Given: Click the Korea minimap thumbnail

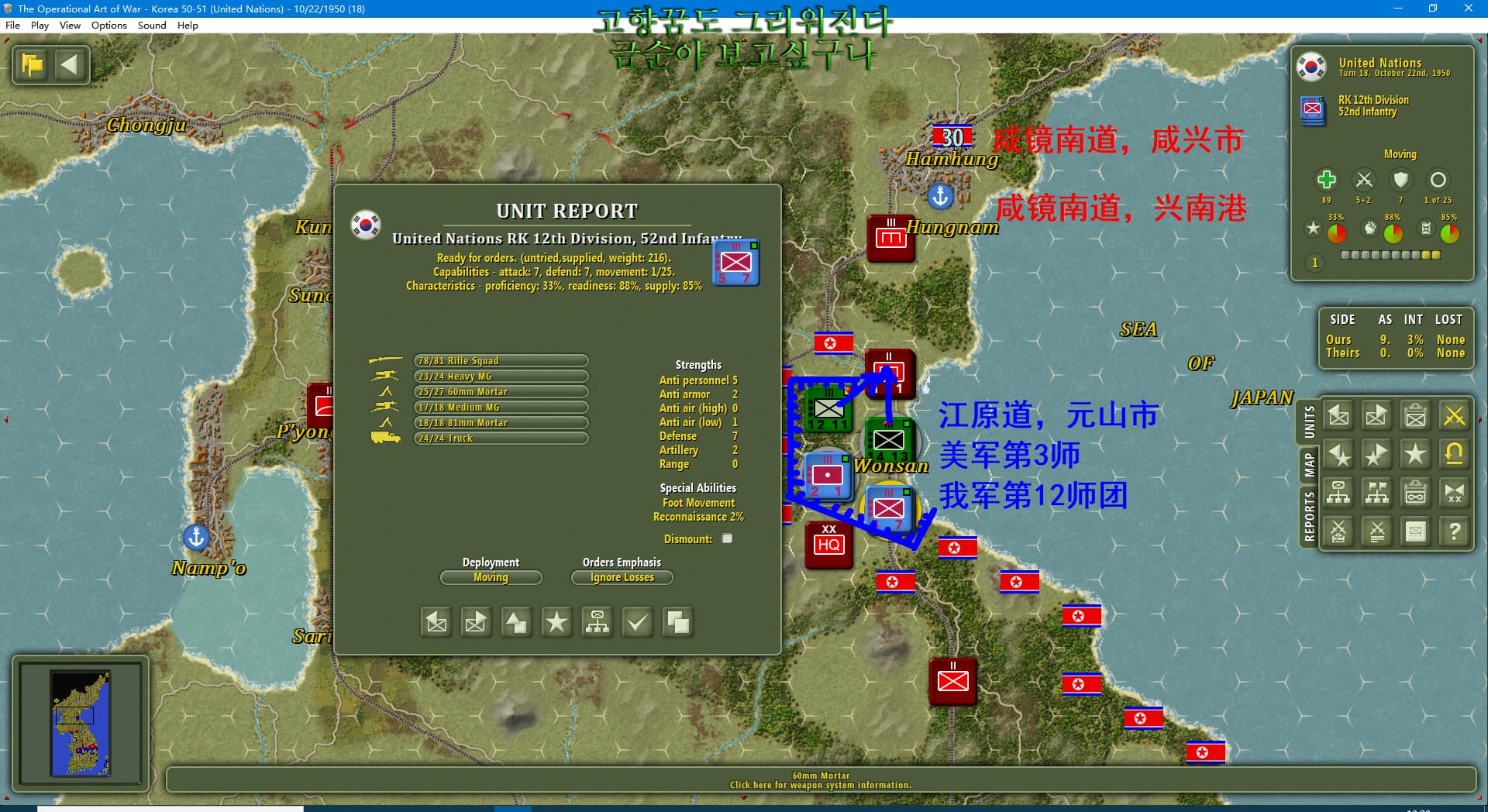Looking at the screenshot, I should (x=80, y=723).
